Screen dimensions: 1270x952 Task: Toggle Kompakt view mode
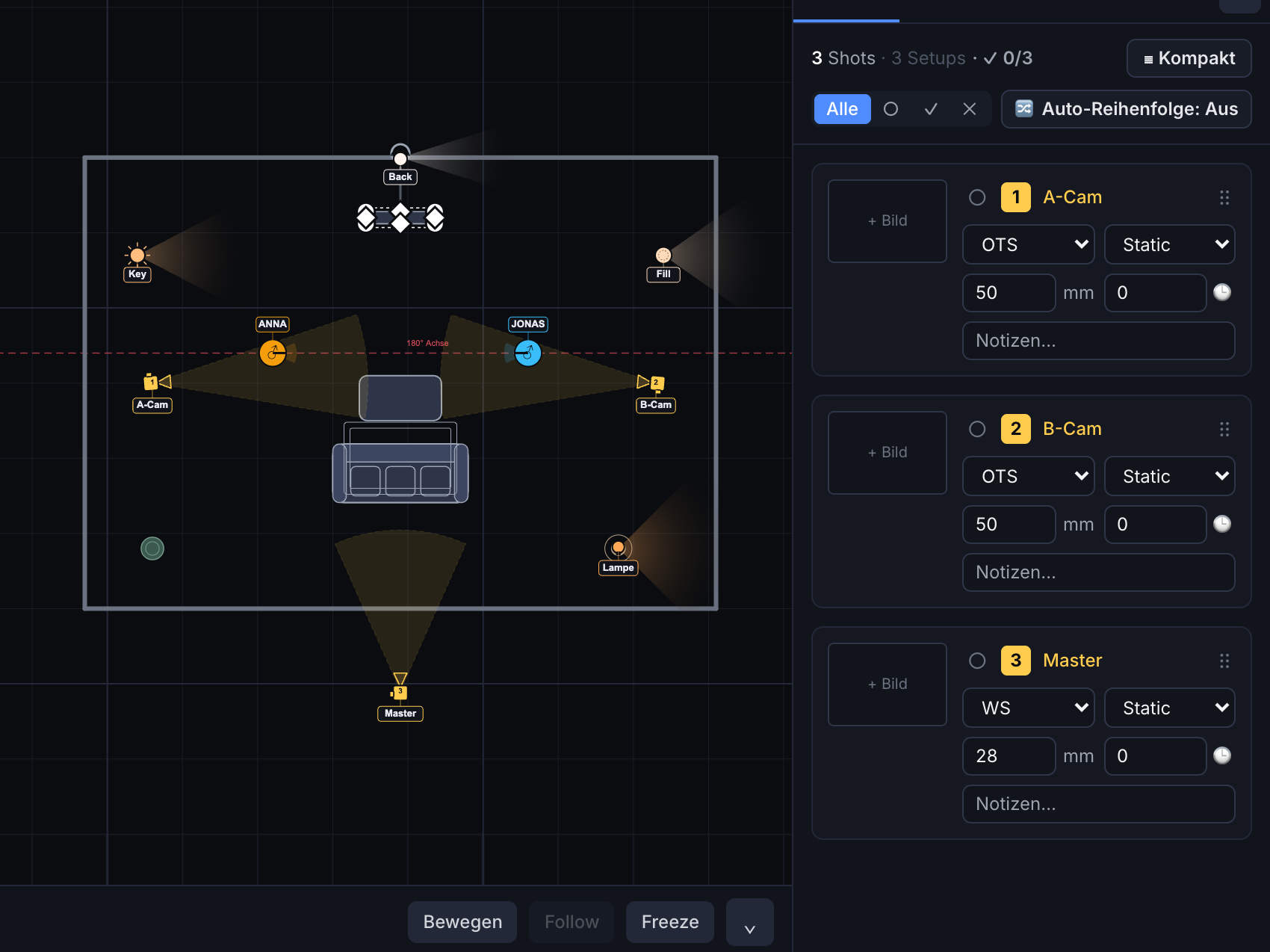1189,58
